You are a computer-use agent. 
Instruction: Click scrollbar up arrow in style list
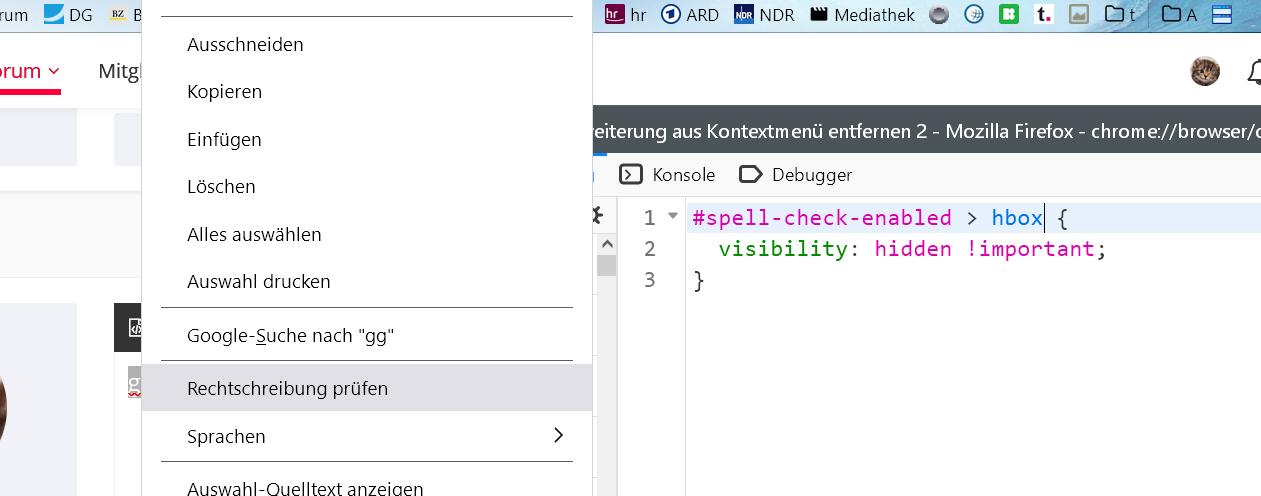606,245
